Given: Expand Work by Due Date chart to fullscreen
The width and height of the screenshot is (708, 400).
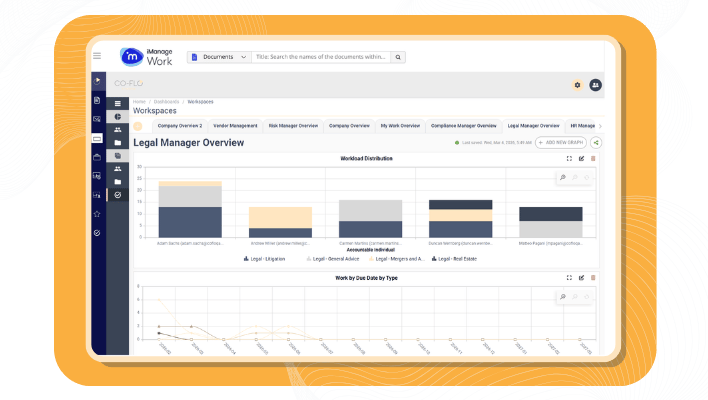Looking at the screenshot, I should tap(569, 278).
